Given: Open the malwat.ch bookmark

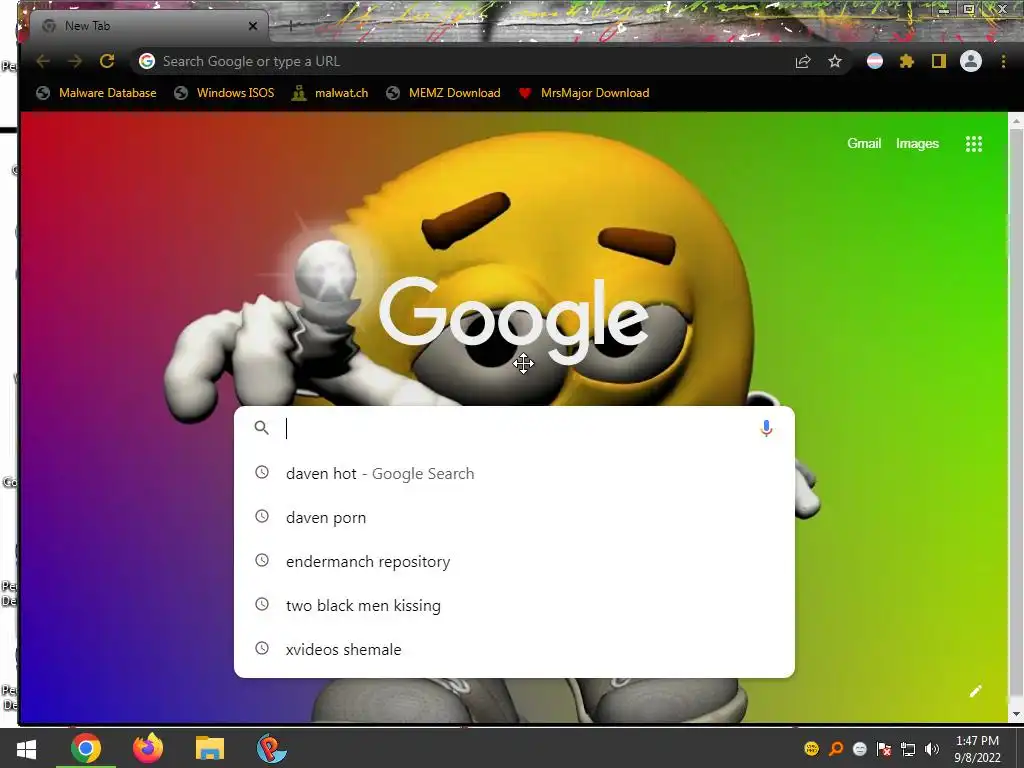Looking at the screenshot, I should click(x=330, y=93).
